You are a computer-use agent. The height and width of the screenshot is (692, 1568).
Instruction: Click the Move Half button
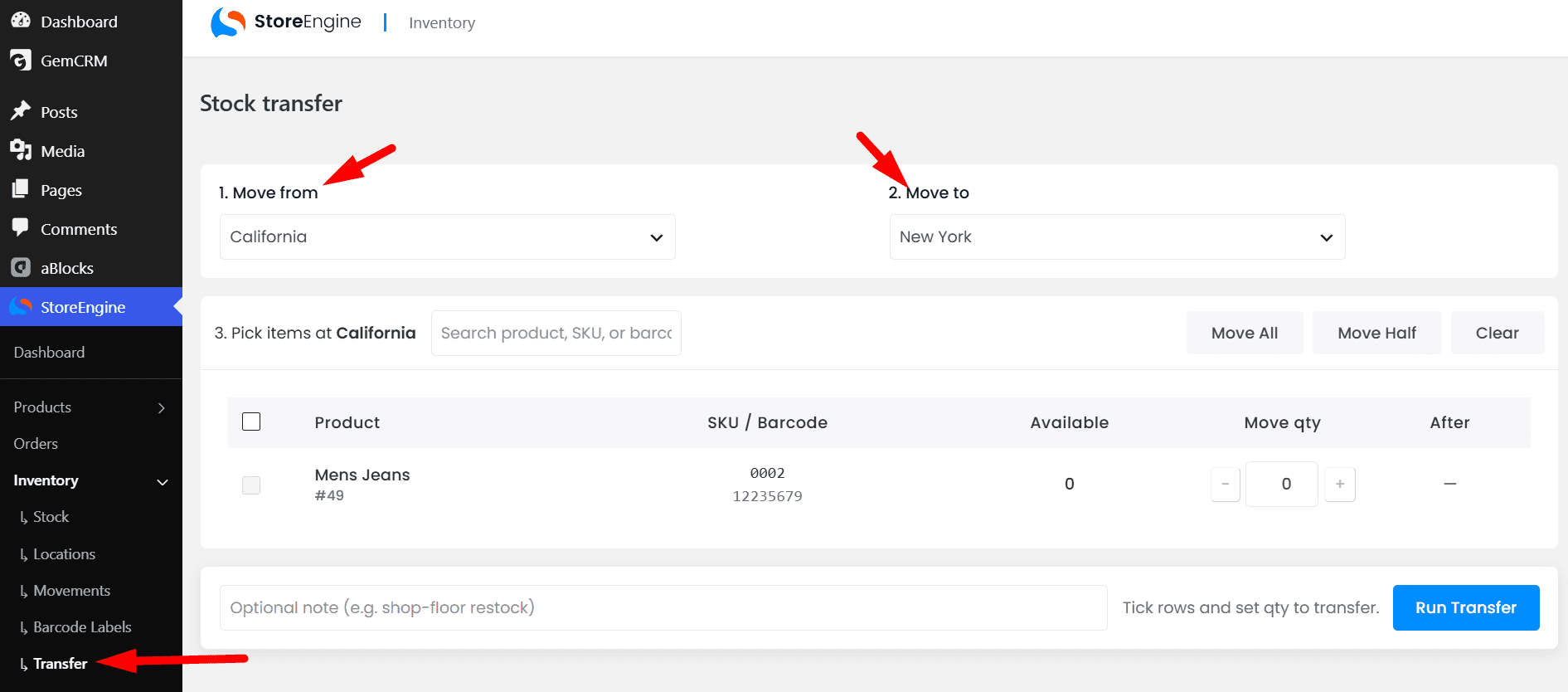pyautogui.click(x=1377, y=333)
